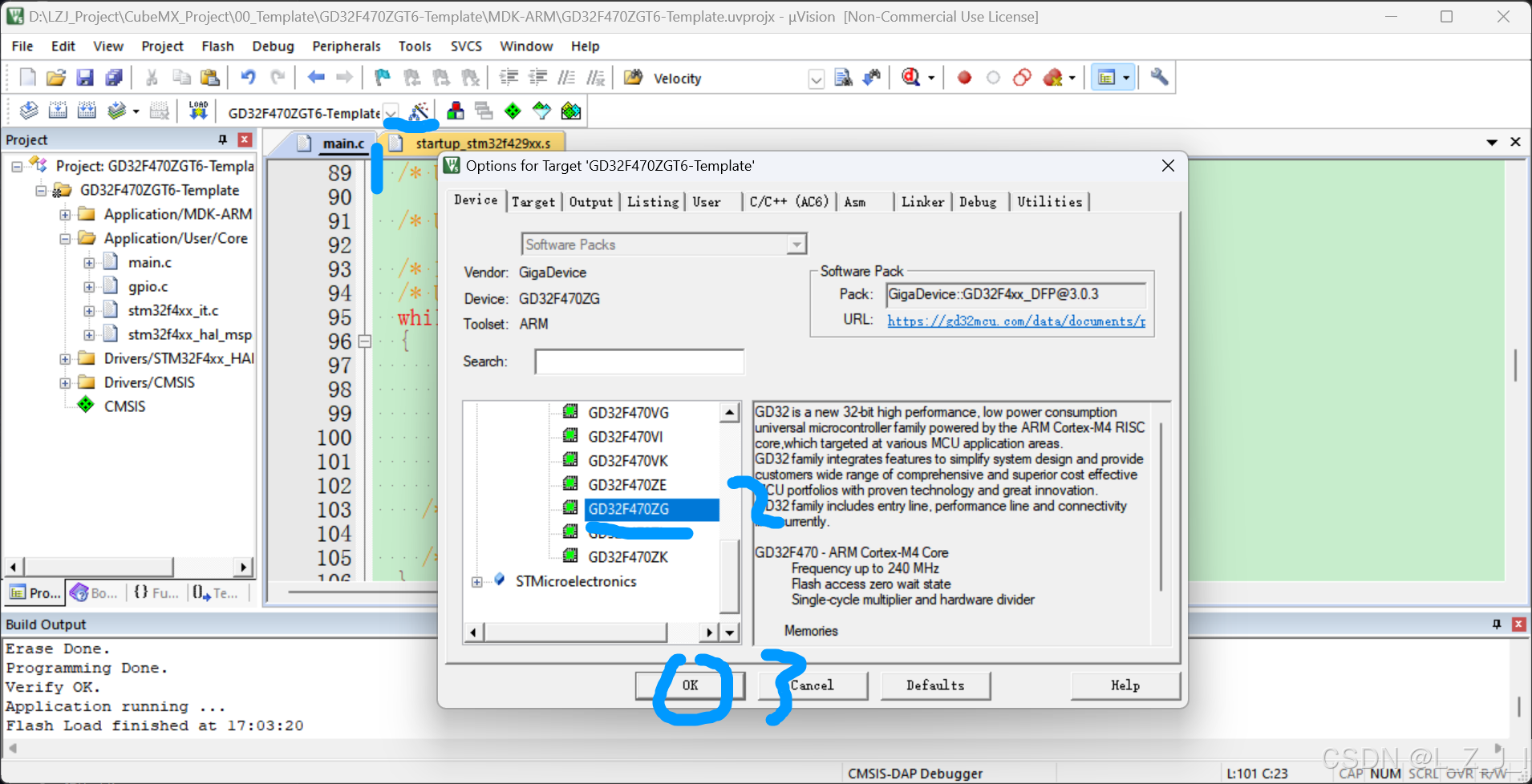Viewport: 1532px width, 784px height.
Task: Select device GD32F470VG in the list
Action: pos(628,413)
